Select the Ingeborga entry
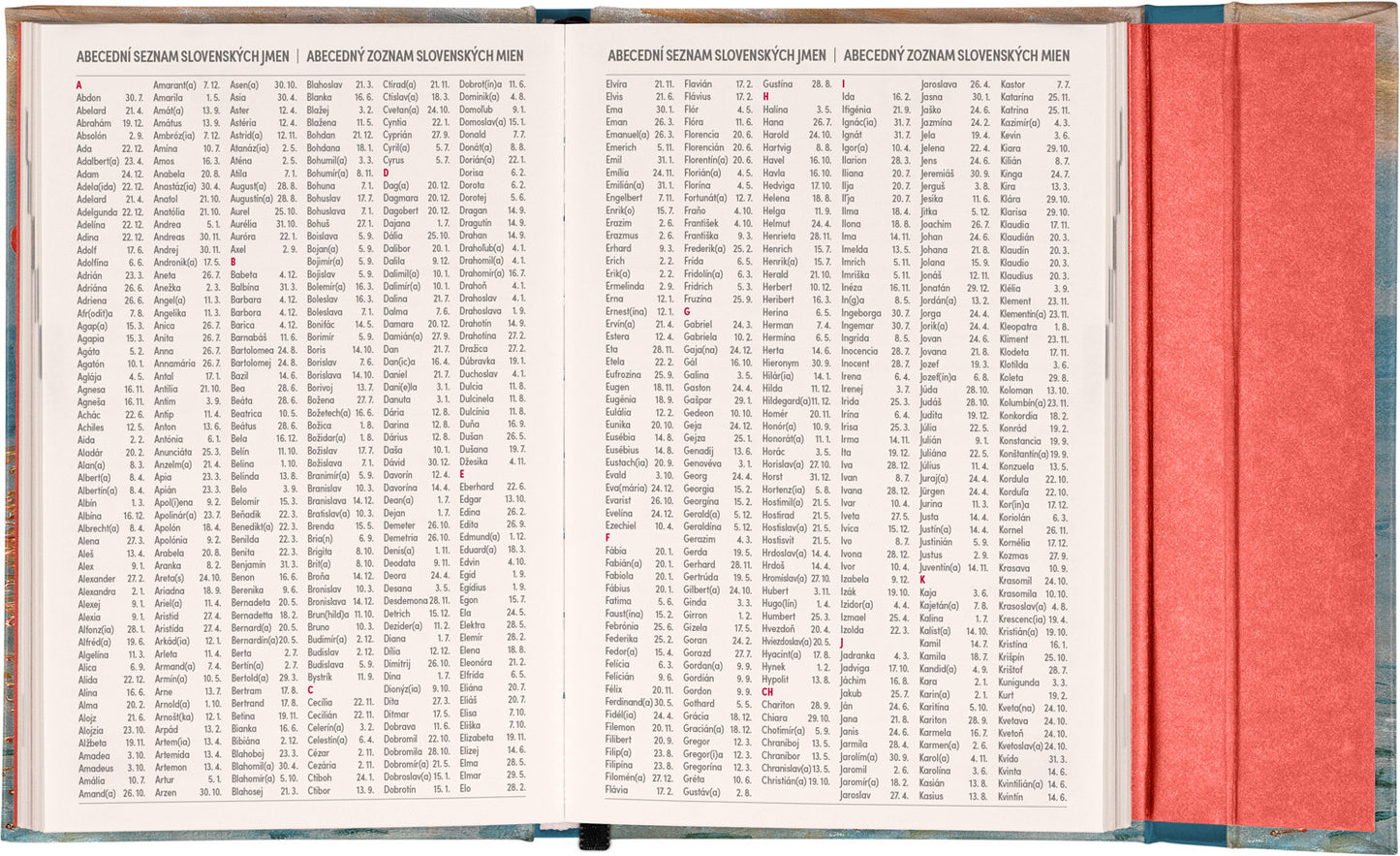Image resolution: width=1400 pixels, height=856 pixels. 861,313
